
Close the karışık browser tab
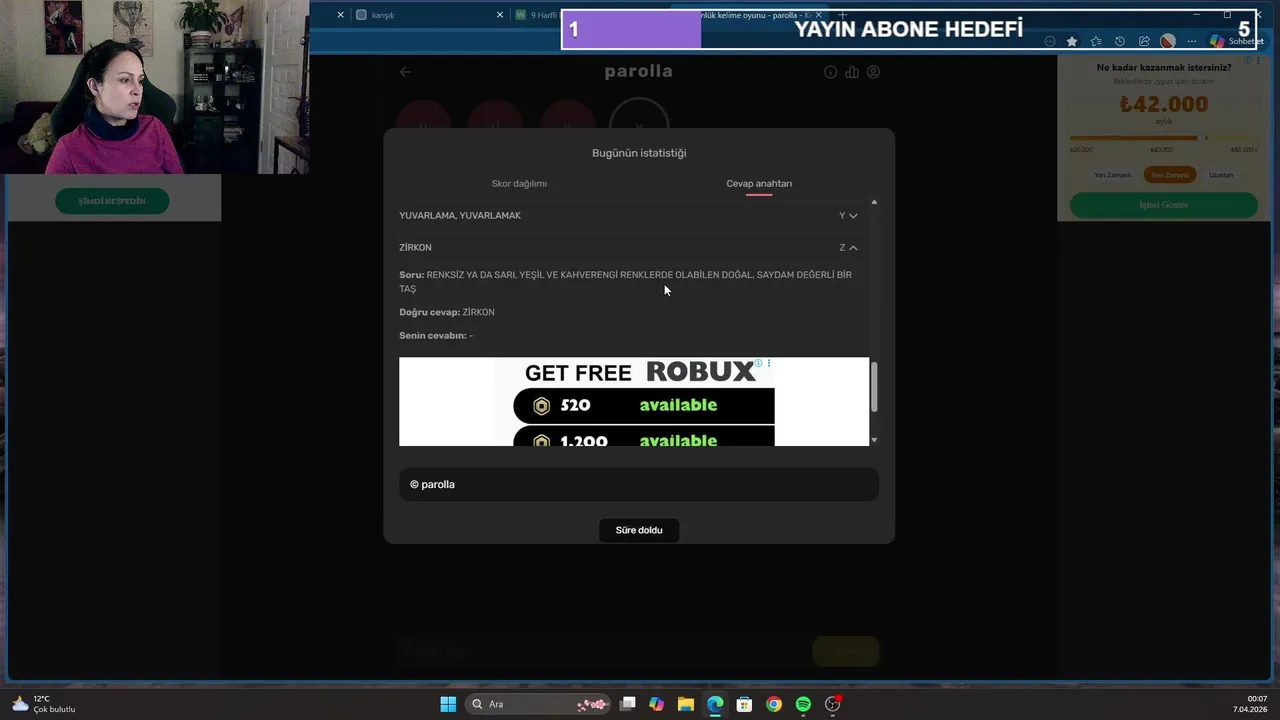pos(500,15)
